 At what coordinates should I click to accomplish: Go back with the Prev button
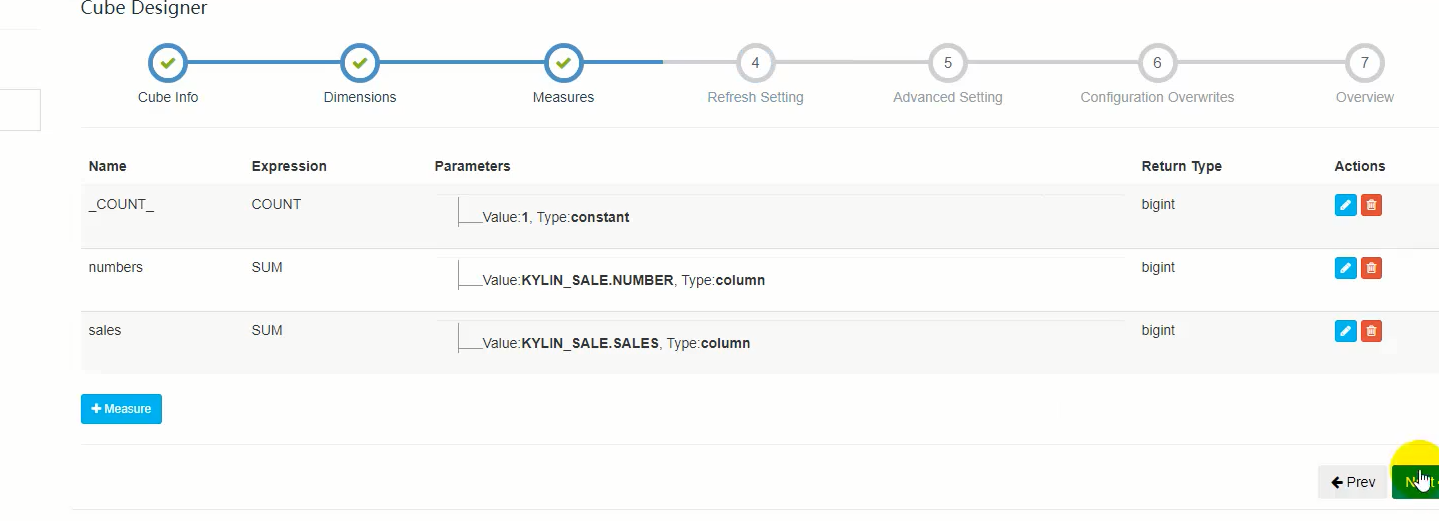coord(1353,482)
